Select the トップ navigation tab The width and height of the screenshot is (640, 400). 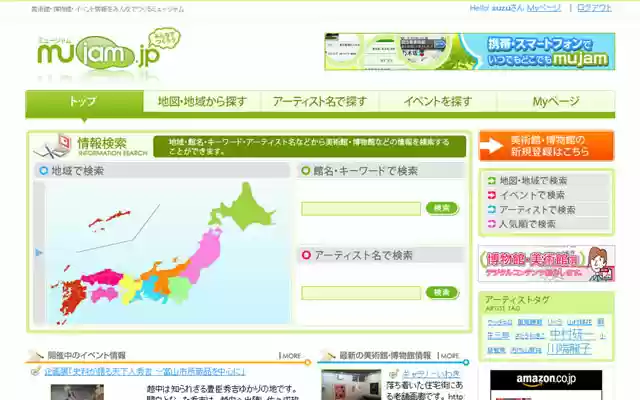[x=84, y=101]
